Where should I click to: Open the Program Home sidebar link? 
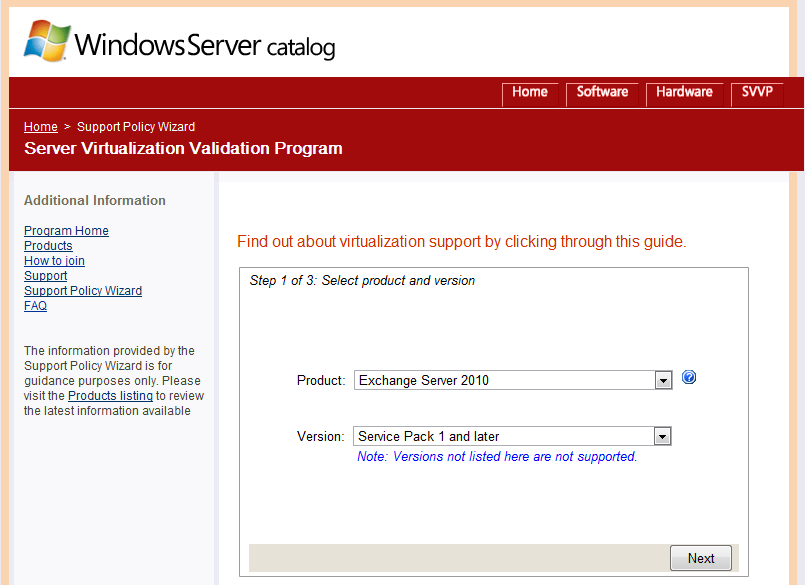[x=66, y=231]
